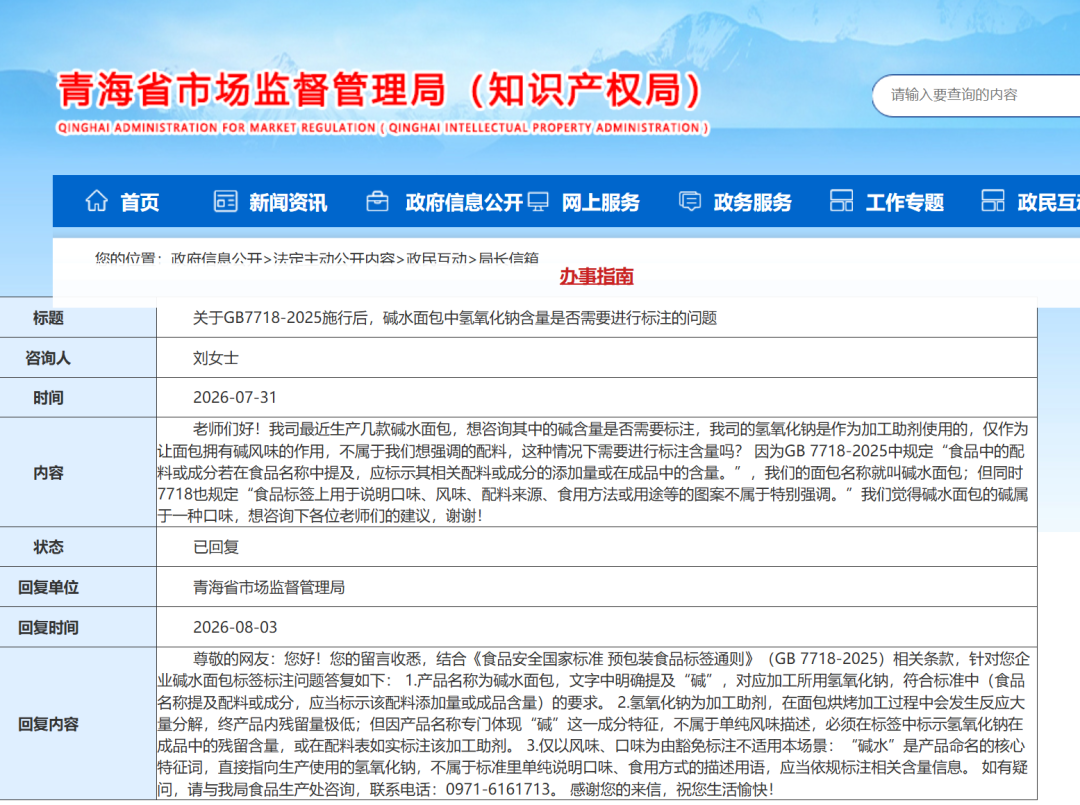Click breadcrumb link 法定主动公开内容
Image resolution: width=1080 pixels, height=805 pixels.
click(x=334, y=259)
